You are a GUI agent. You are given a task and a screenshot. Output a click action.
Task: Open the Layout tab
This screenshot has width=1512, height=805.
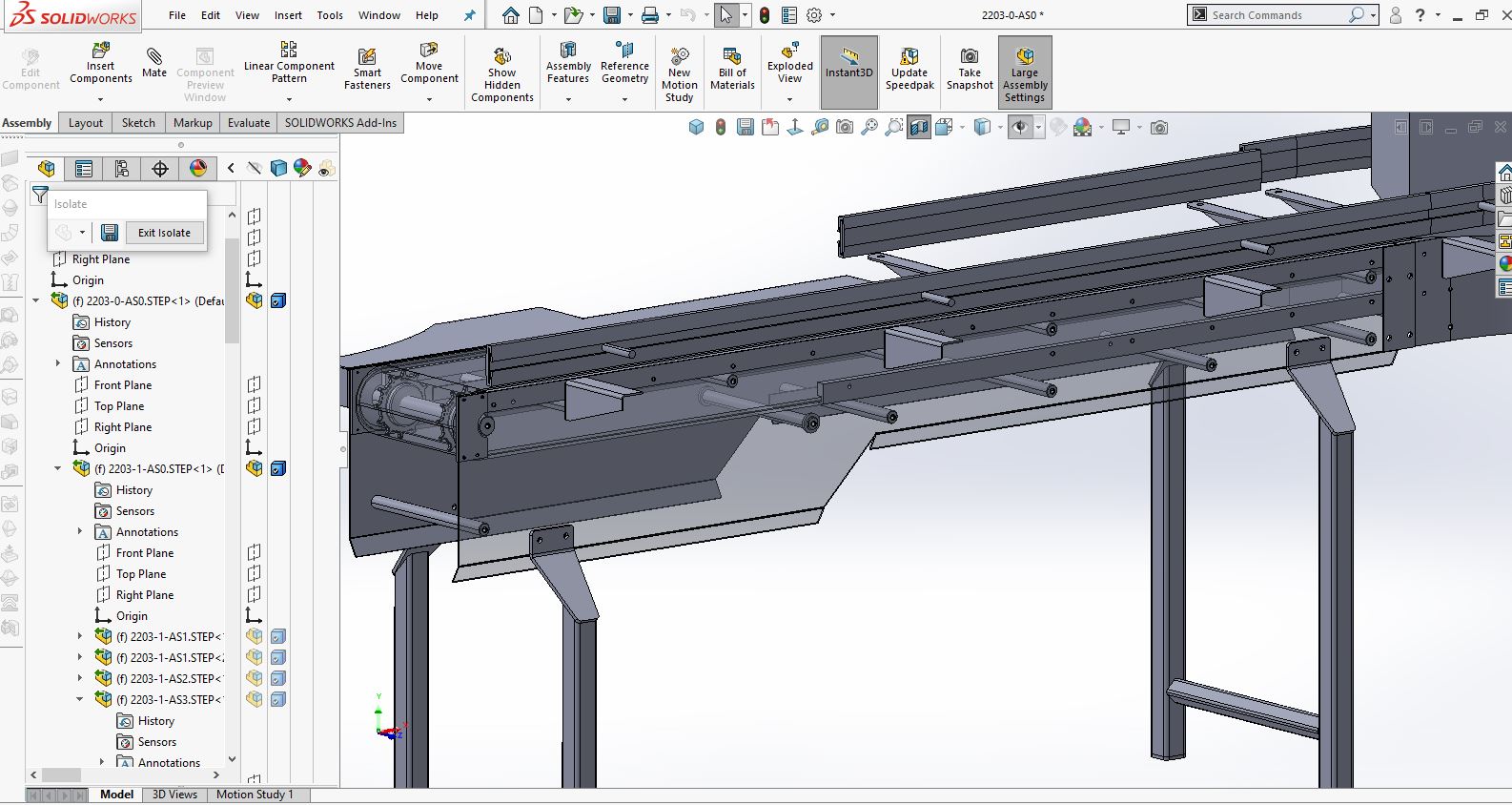[85, 123]
